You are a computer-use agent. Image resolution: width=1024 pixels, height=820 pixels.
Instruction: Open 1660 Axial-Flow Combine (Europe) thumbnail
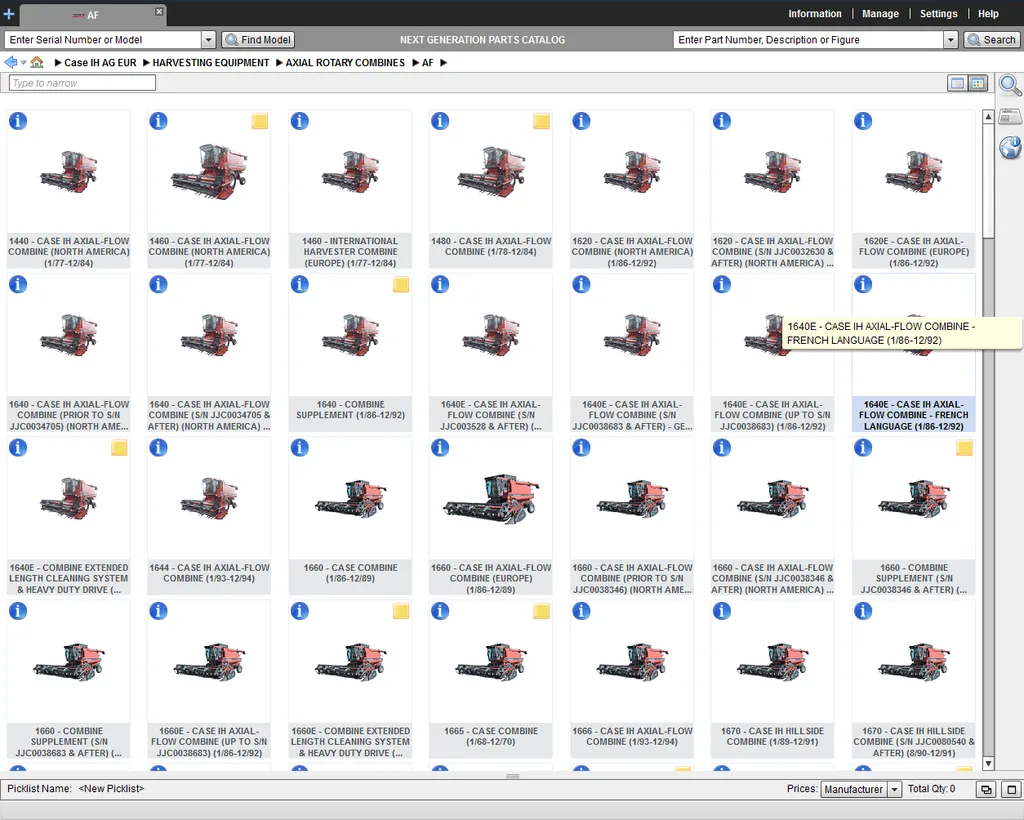pos(491,498)
